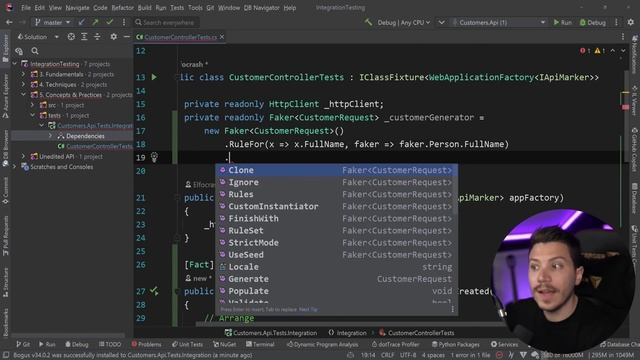Screen dimensions: 640x360
Task: Click the error indicator in editor corner
Action: coord(585,51)
